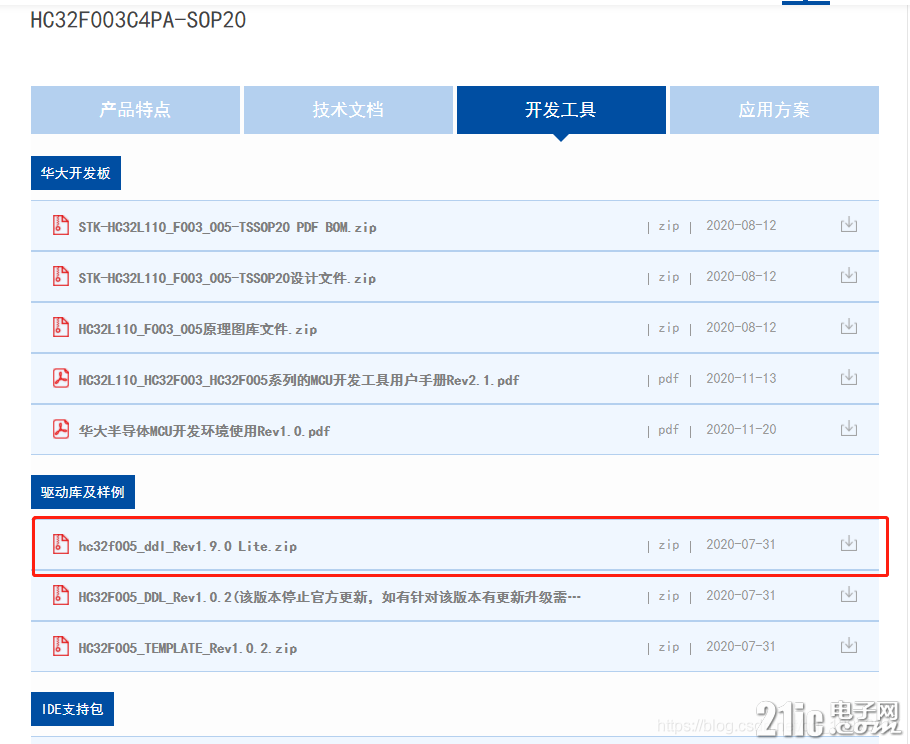The image size is (910, 744).
Task: Download the MCU开发工具用户手册Rev2.1.pdf via download icon
Action: click(x=848, y=377)
